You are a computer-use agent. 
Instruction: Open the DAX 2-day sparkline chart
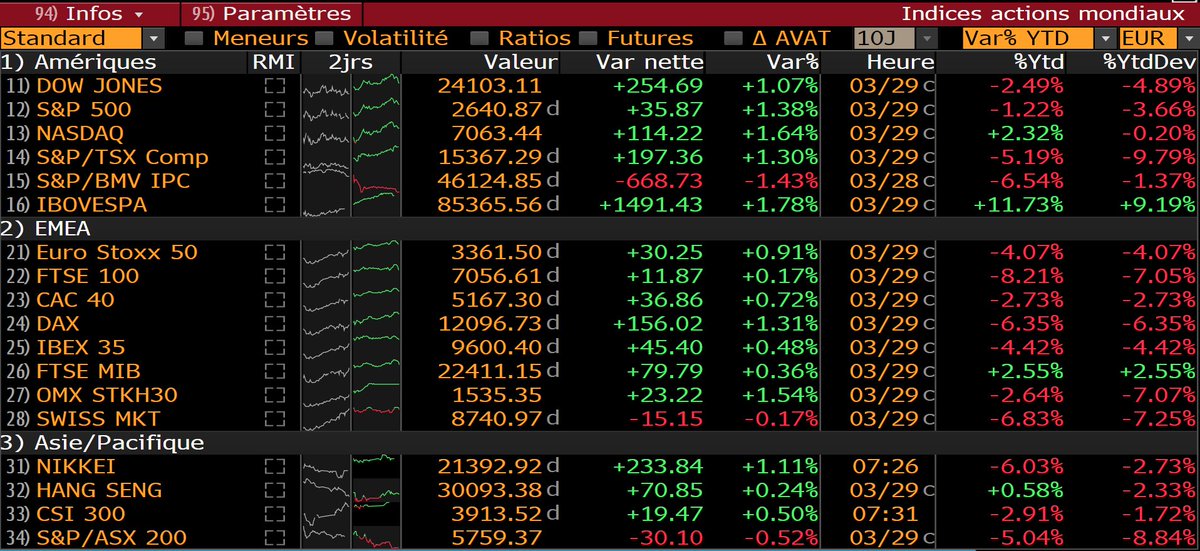(352, 323)
